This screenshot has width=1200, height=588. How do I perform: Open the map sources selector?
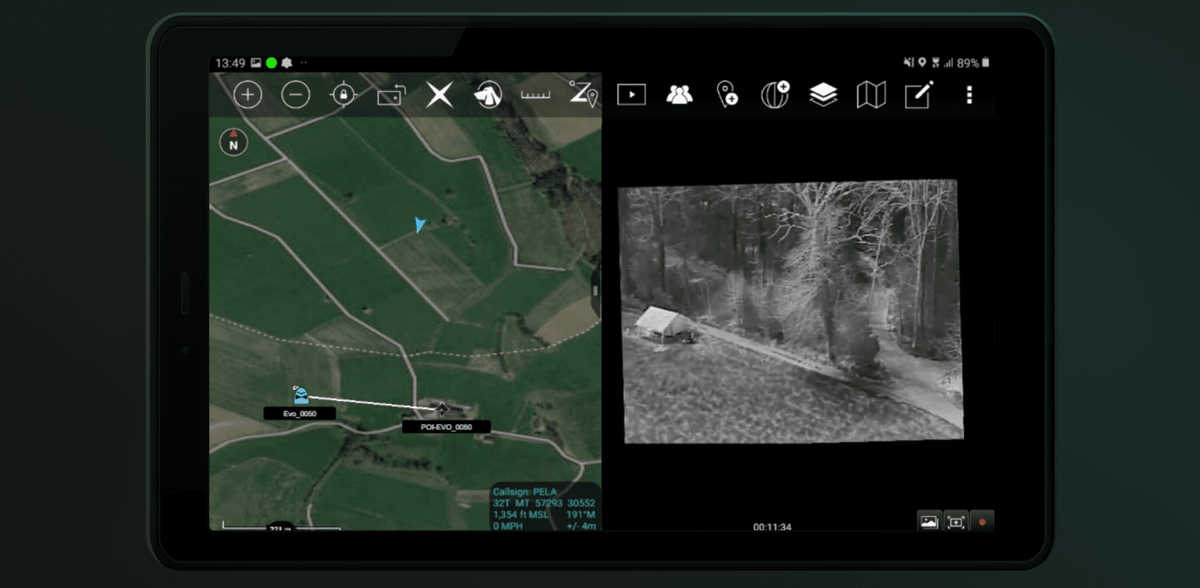[x=871, y=95]
